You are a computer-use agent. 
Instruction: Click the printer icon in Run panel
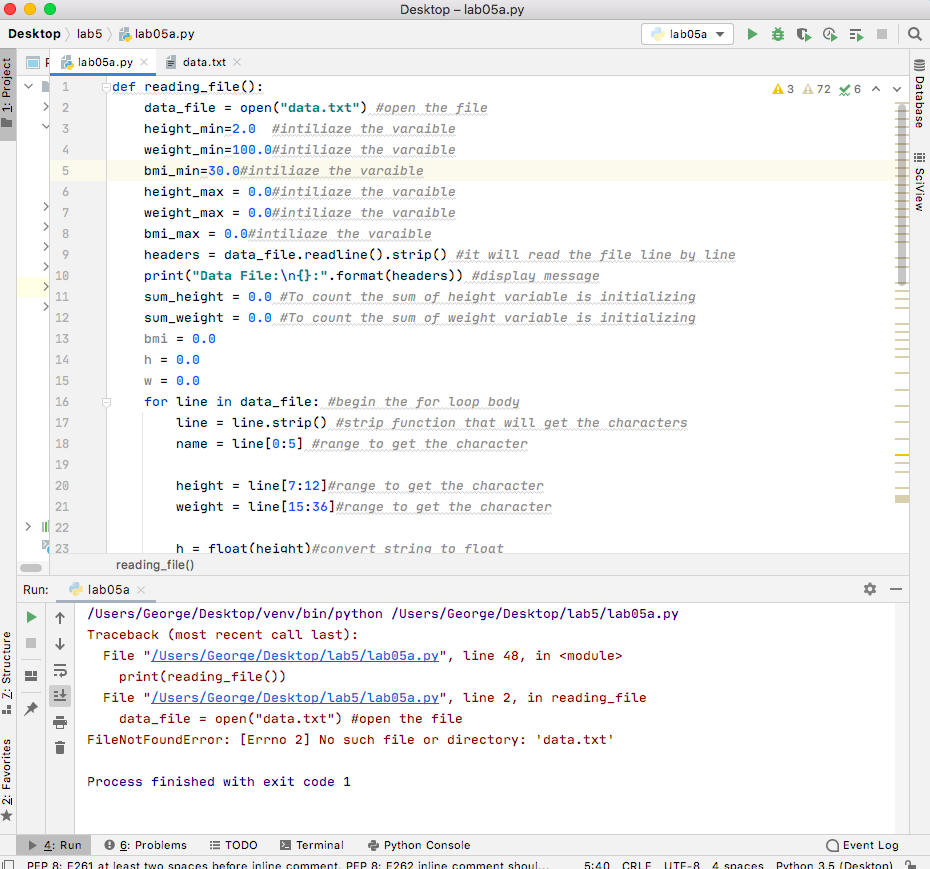[60, 722]
